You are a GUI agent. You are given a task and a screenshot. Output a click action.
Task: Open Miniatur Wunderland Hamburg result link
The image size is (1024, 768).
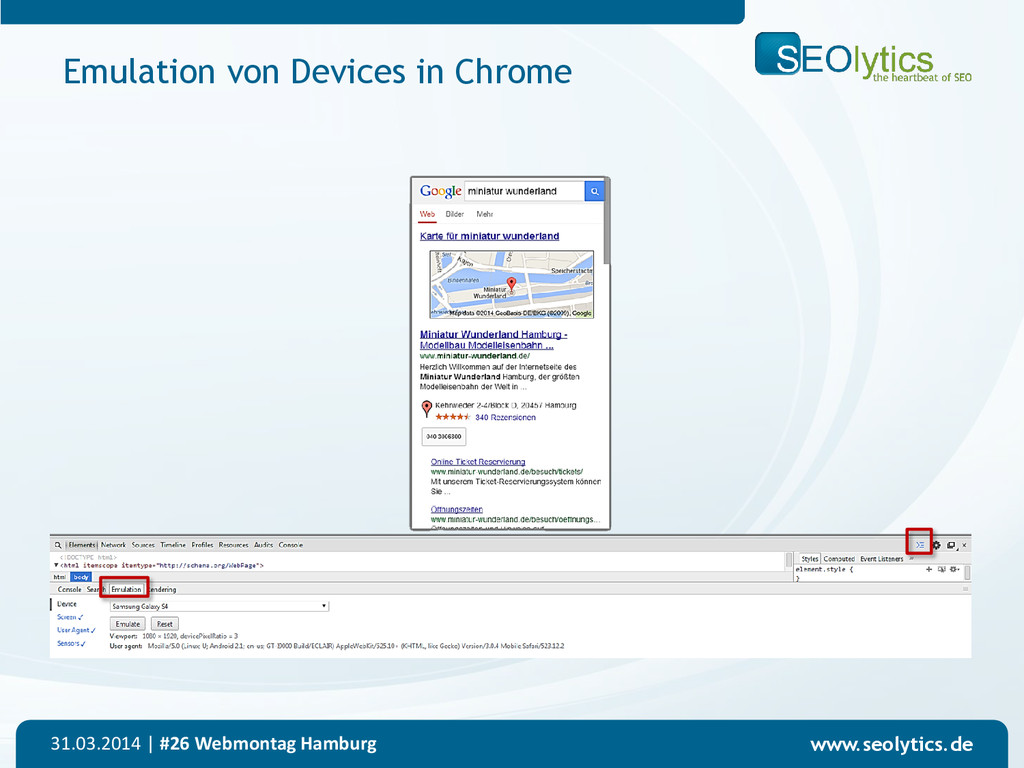pos(493,340)
